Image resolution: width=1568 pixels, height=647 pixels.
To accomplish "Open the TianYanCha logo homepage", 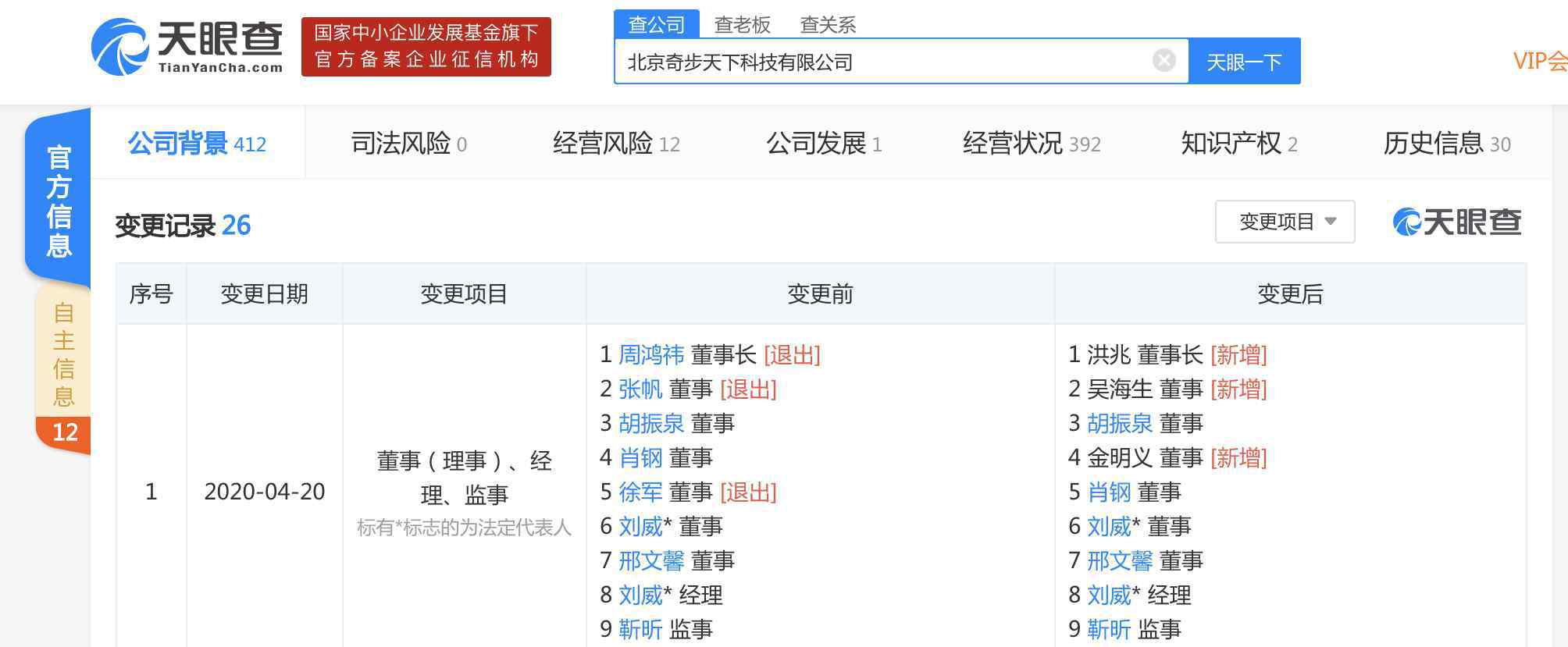I will [187, 47].
